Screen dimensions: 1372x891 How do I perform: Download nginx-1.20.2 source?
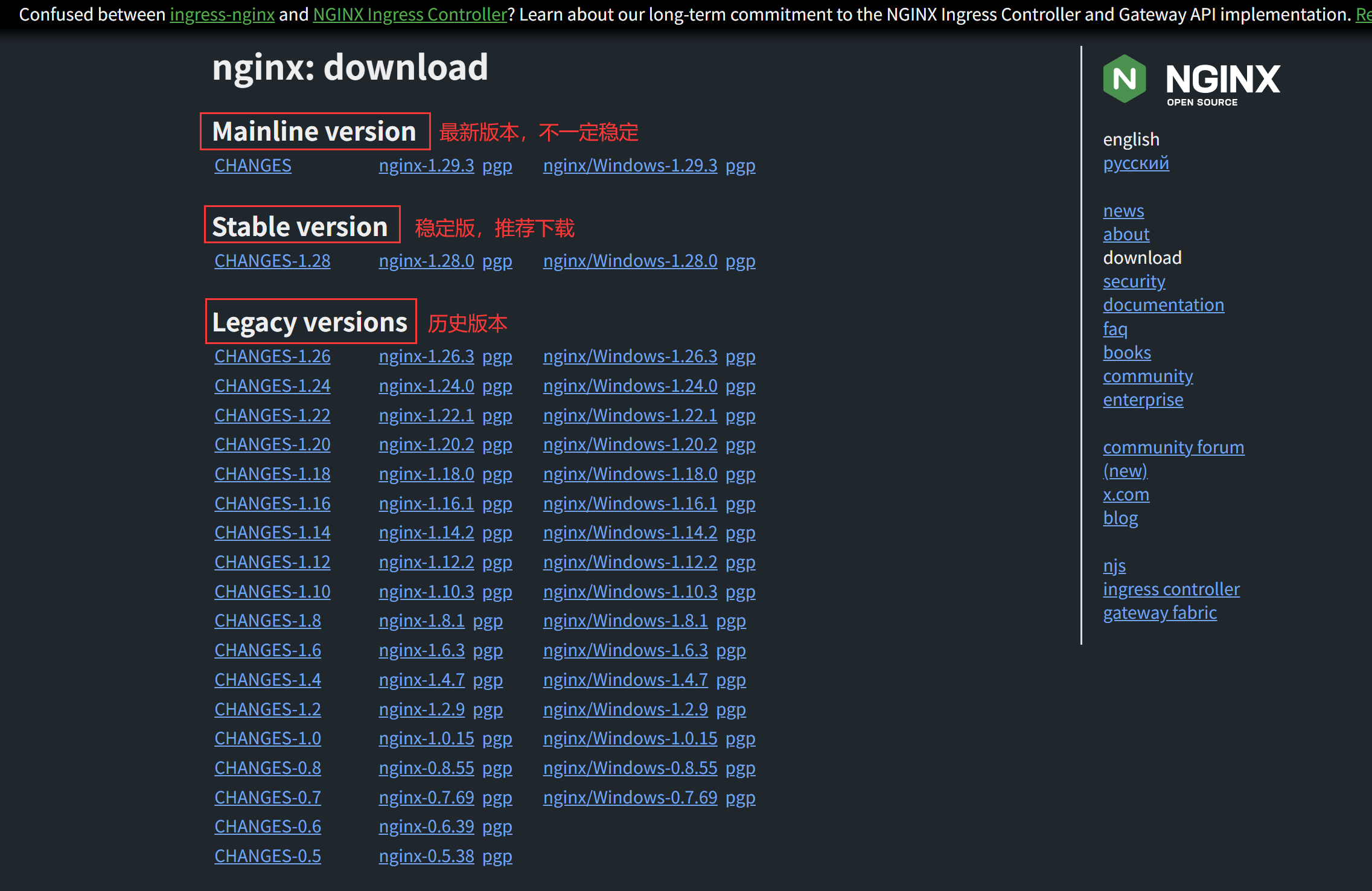[x=426, y=444]
